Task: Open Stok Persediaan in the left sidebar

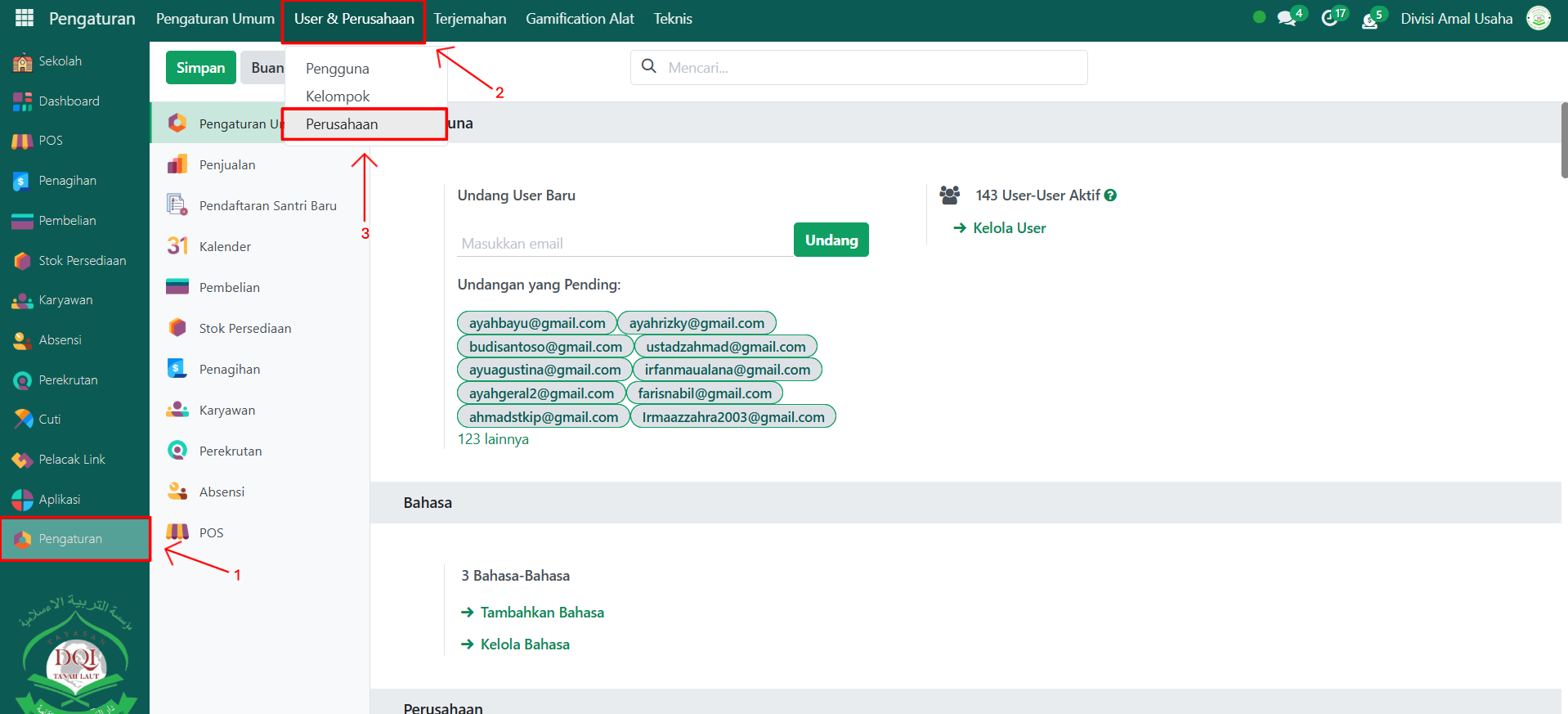Action: 82,261
